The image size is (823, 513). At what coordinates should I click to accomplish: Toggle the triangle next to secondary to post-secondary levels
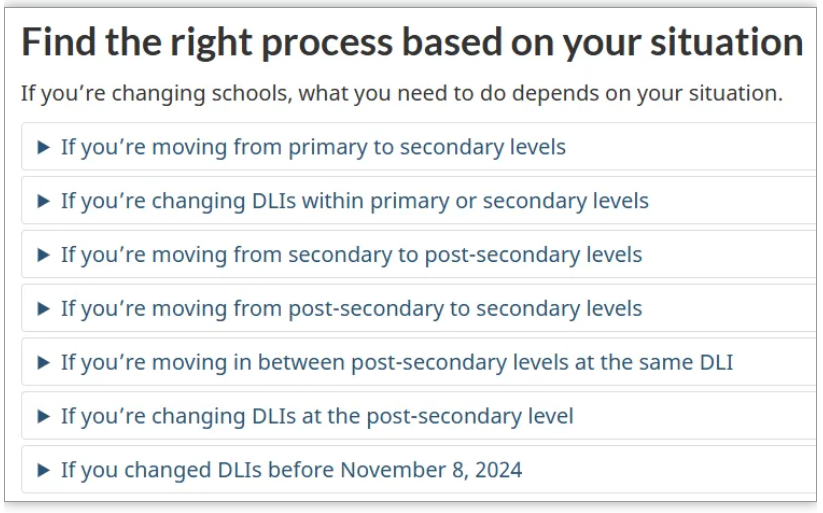point(44,255)
